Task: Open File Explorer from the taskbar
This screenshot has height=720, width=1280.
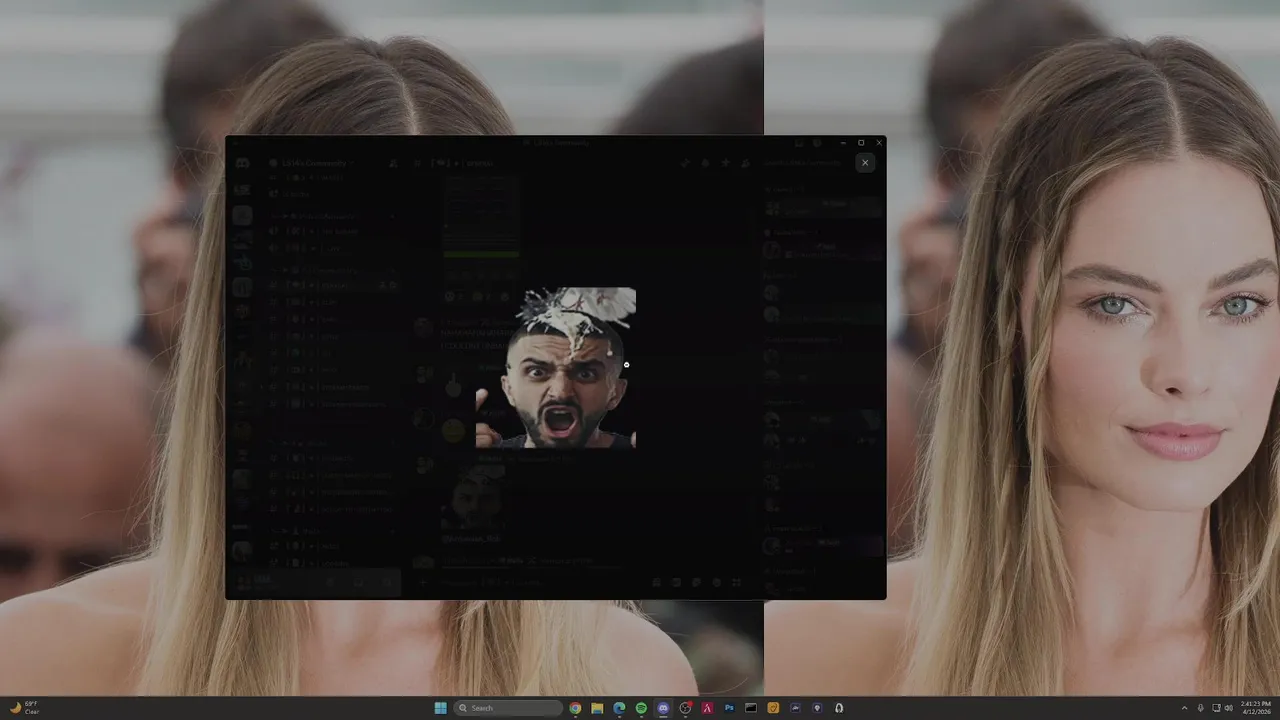Action: pyautogui.click(x=597, y=708)
